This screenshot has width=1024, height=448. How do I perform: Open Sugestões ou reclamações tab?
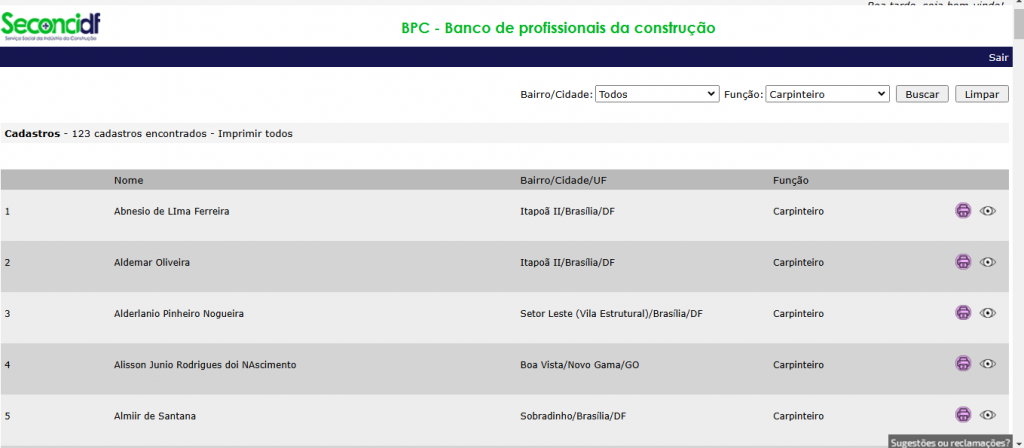[950, 442]
